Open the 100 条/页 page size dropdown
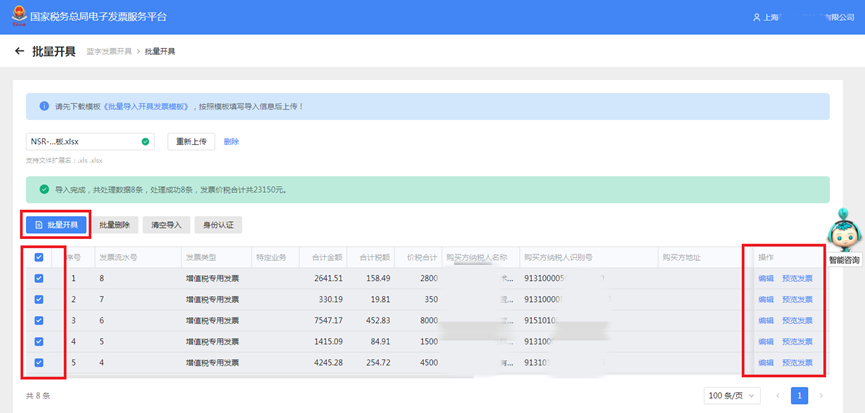 (732, 395)
